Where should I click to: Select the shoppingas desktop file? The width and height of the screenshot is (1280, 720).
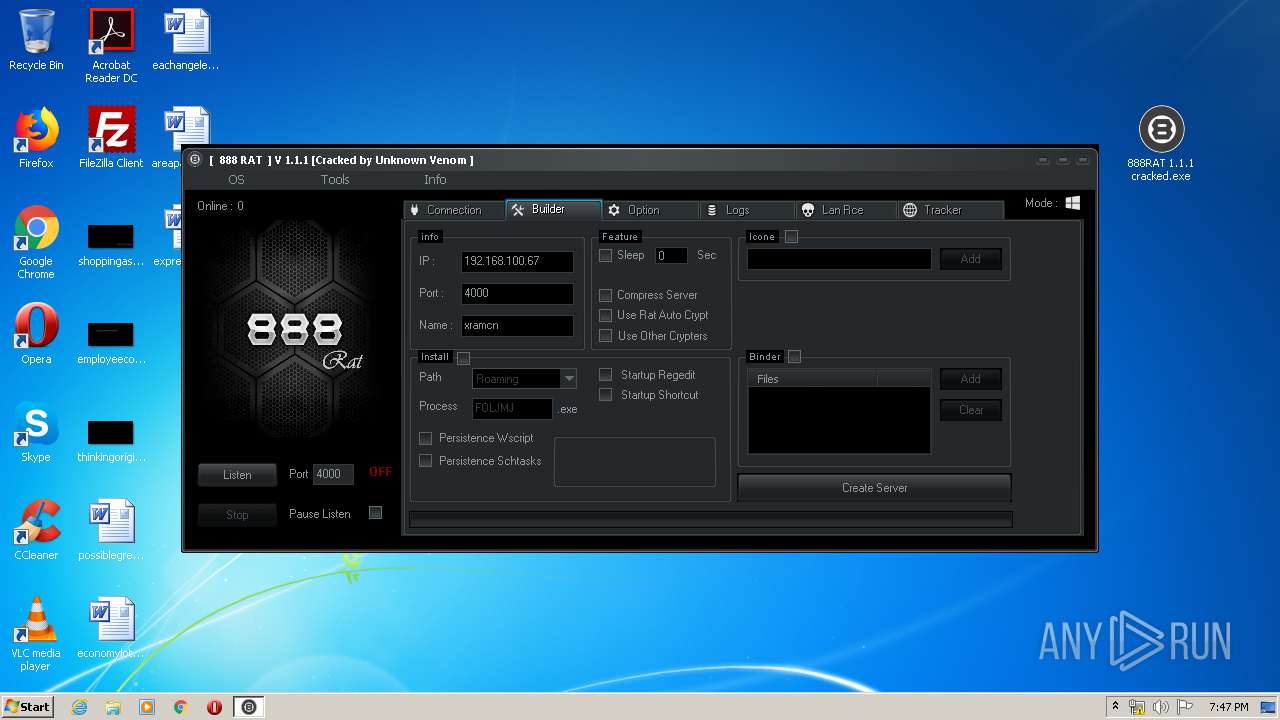pos(111,244)
